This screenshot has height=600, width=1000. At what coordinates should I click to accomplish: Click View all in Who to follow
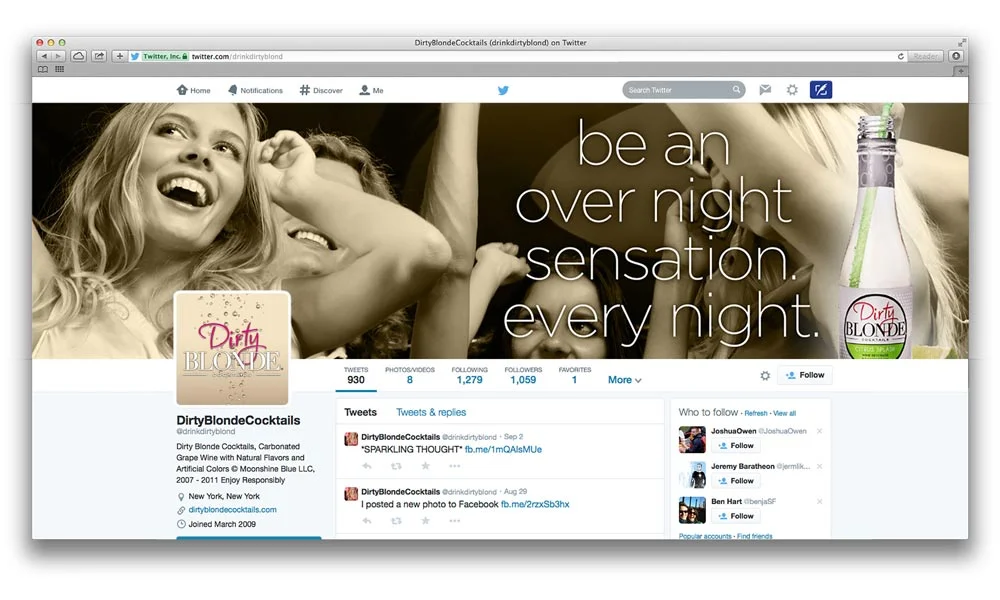click(784, 413)
